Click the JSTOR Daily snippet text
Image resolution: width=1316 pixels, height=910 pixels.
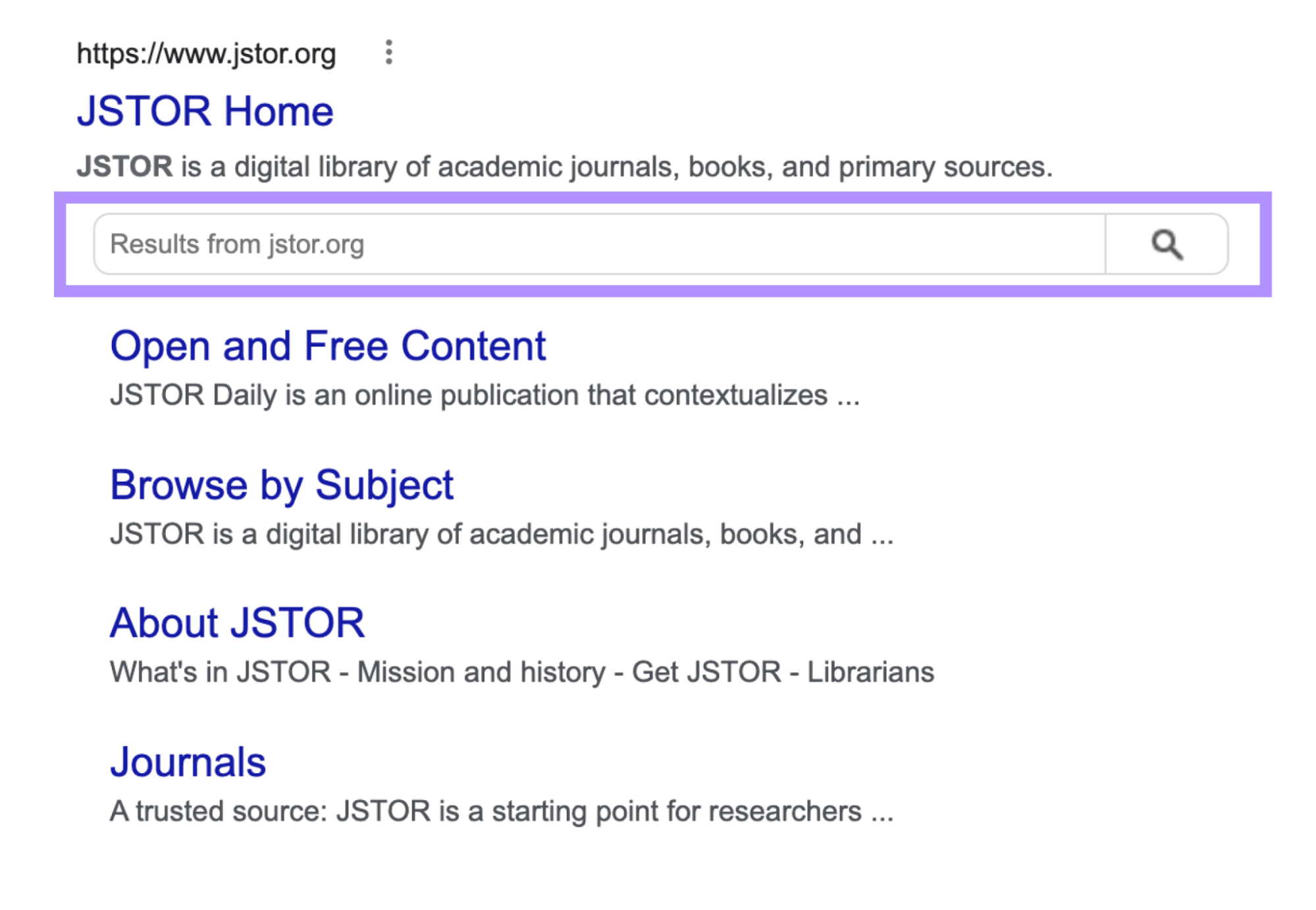(x=485, y=395)
